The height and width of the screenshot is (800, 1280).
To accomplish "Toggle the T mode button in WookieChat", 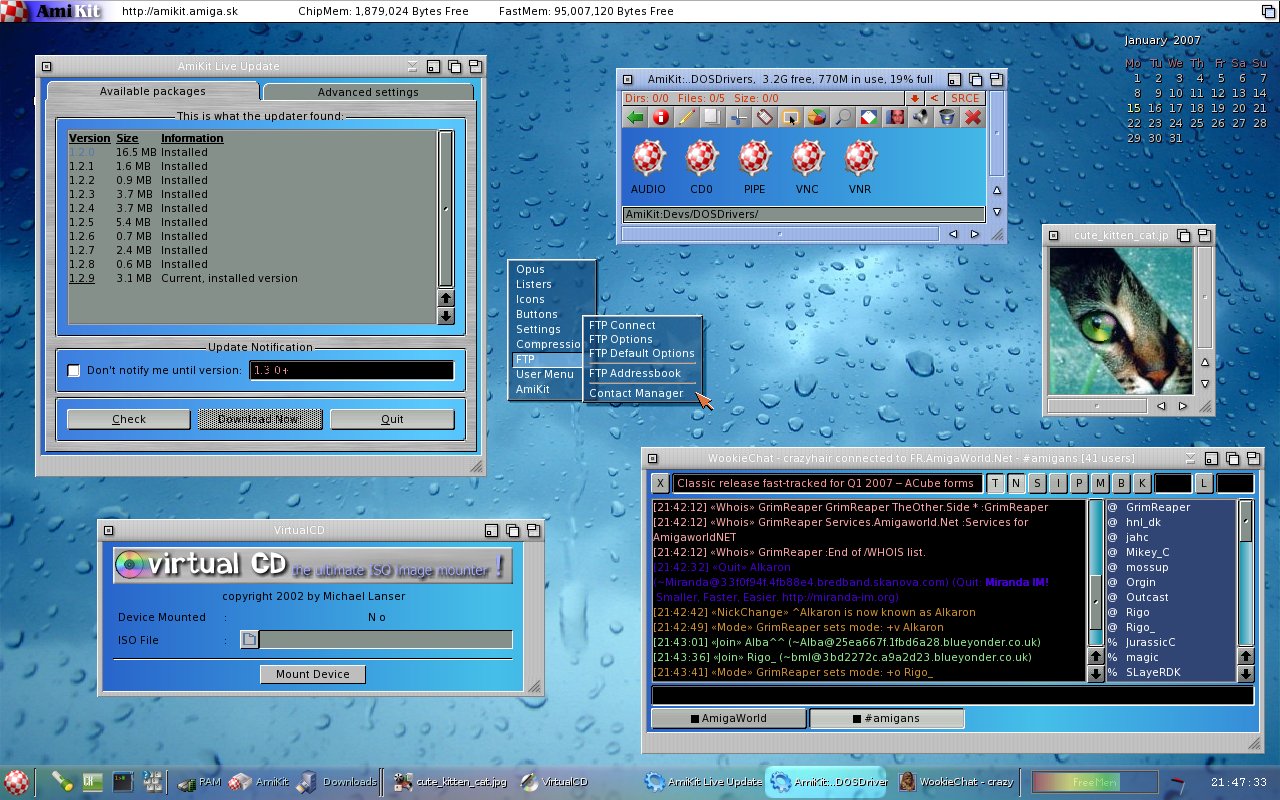I will (997, 484).
